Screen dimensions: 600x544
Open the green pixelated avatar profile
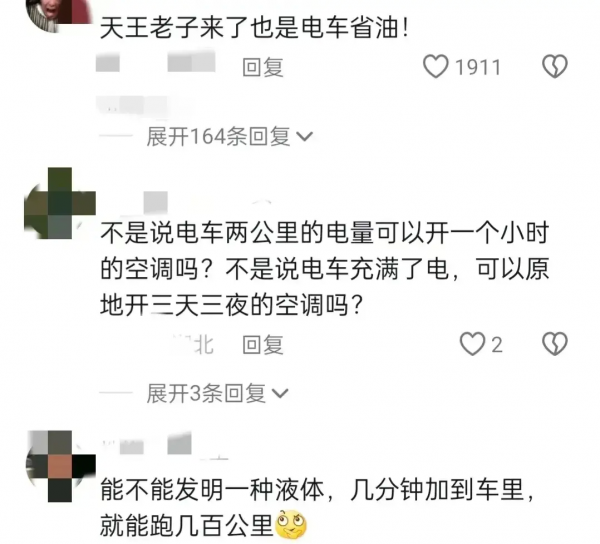point(60,203)
